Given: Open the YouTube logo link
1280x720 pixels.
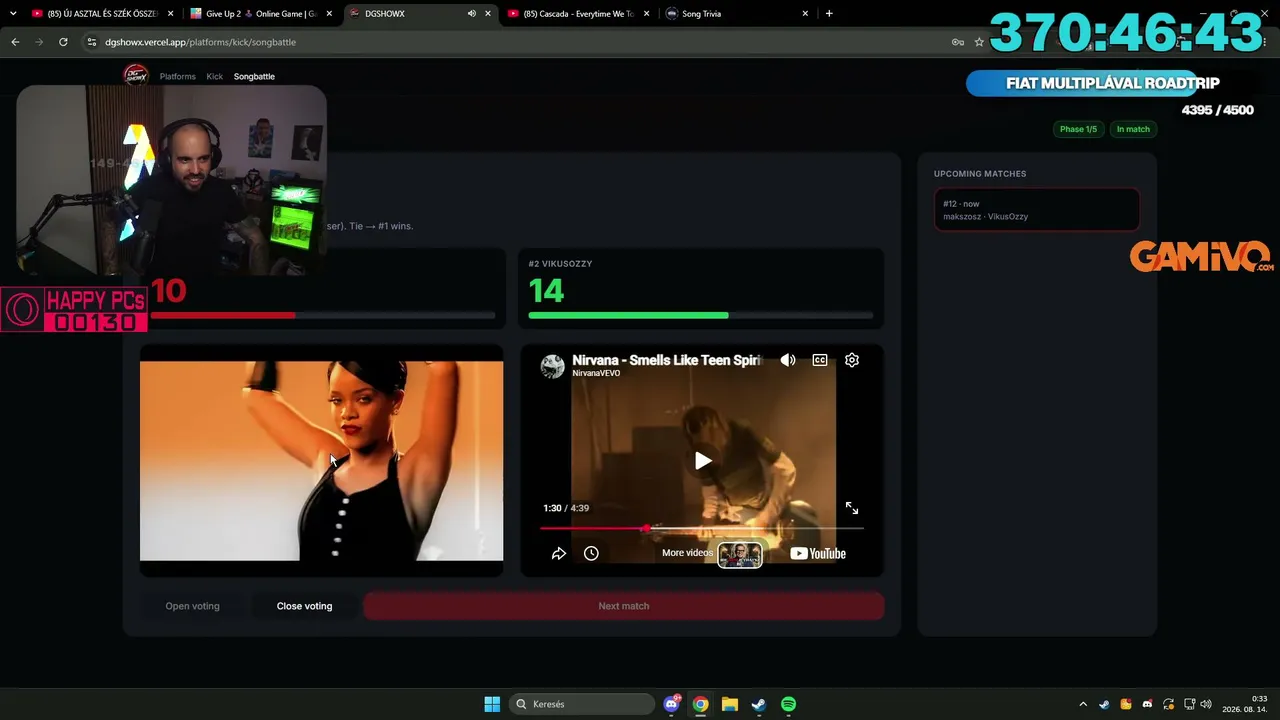Looking at the screenshot, I should pos(818,553).
